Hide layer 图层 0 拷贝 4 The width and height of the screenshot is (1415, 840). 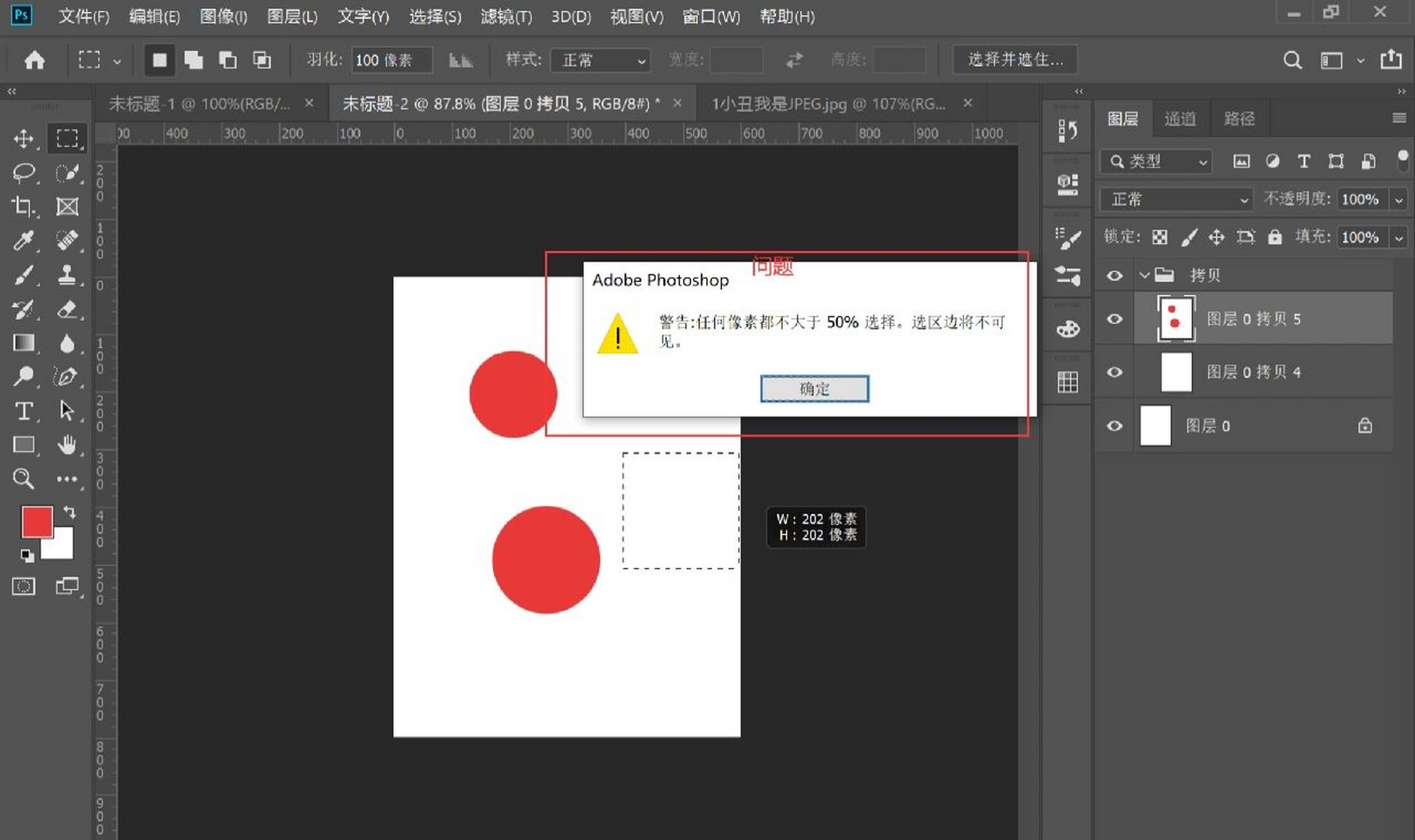1114,372
